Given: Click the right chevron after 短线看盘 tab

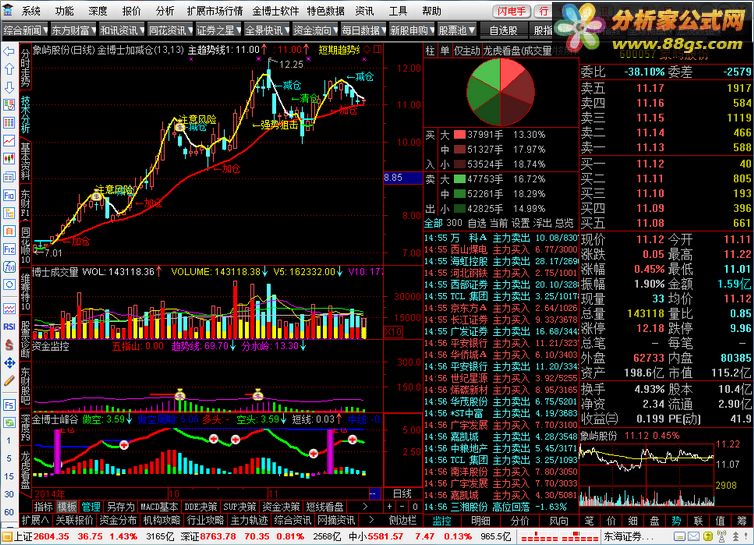Looking at the screenshot, I should click(x=365, y=507).
